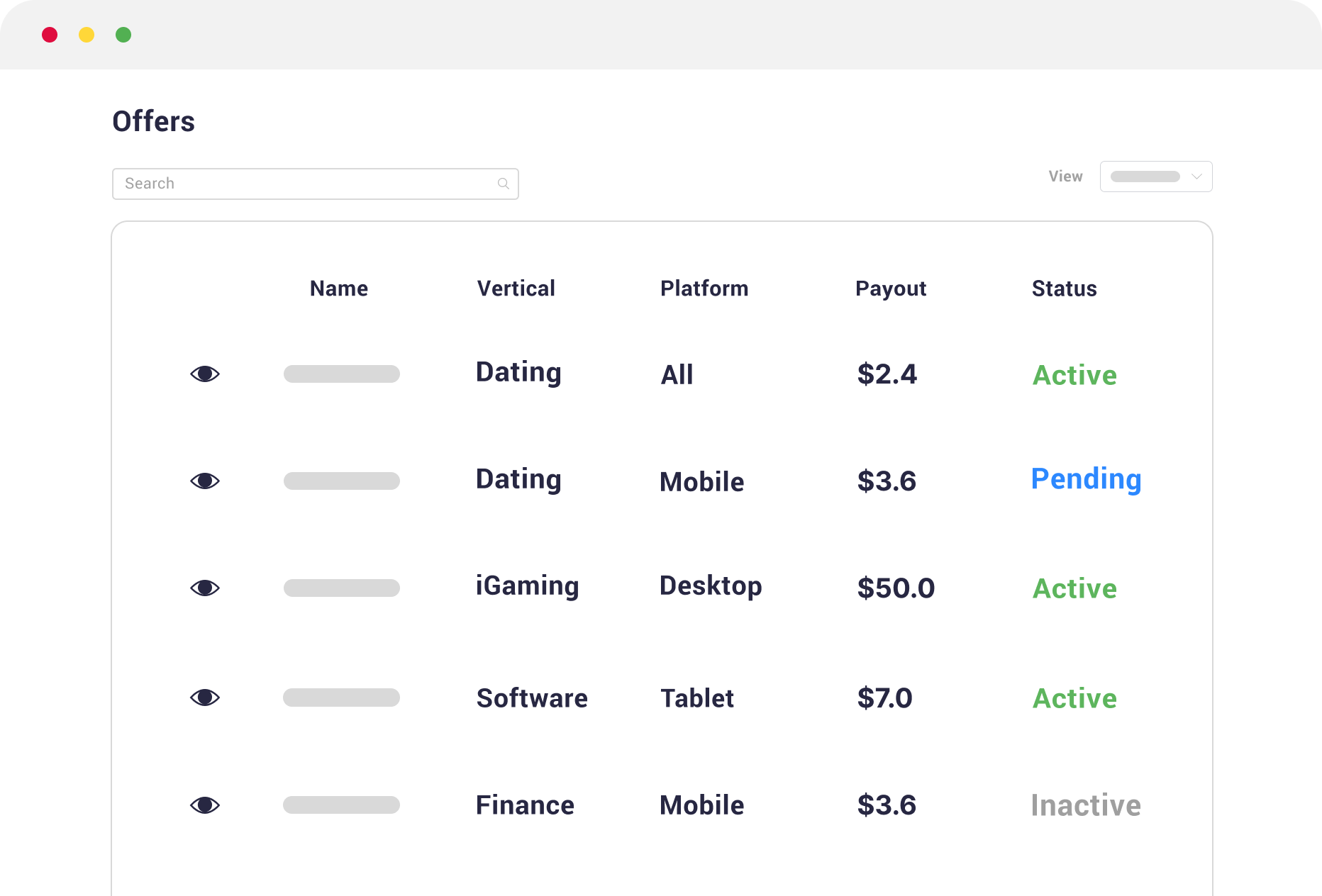This screenshot has height=896, width=1322.
Task: Click the eye icon for the $2.4 Dating offer
Action: point(205,374)
